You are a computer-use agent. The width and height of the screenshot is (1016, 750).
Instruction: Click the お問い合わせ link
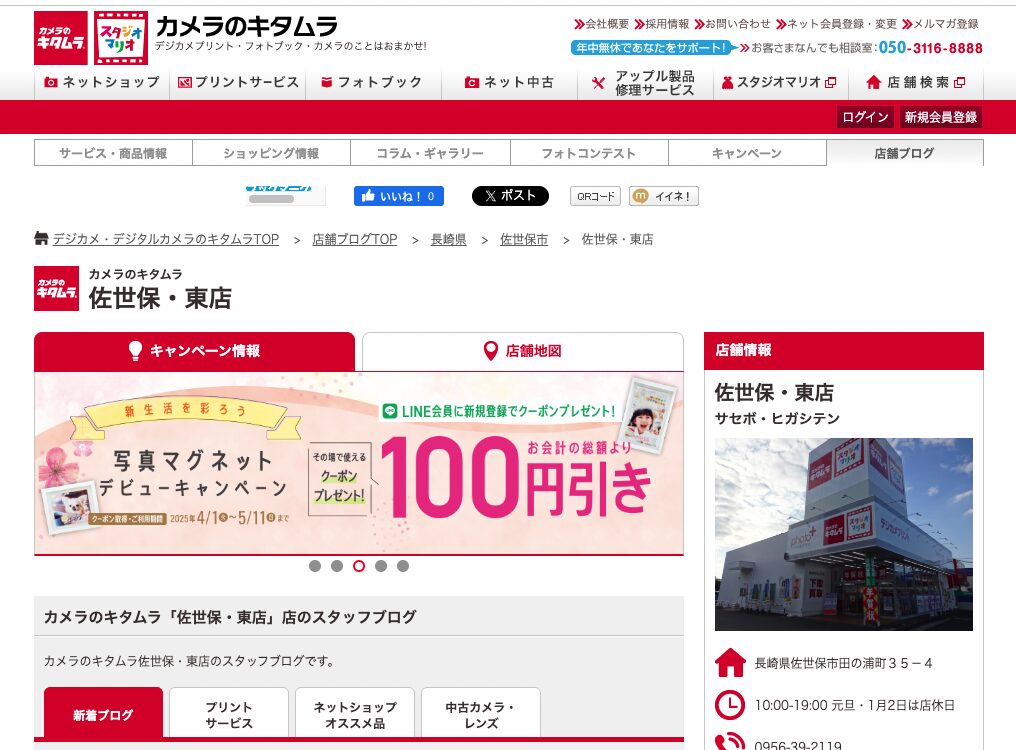732,24
